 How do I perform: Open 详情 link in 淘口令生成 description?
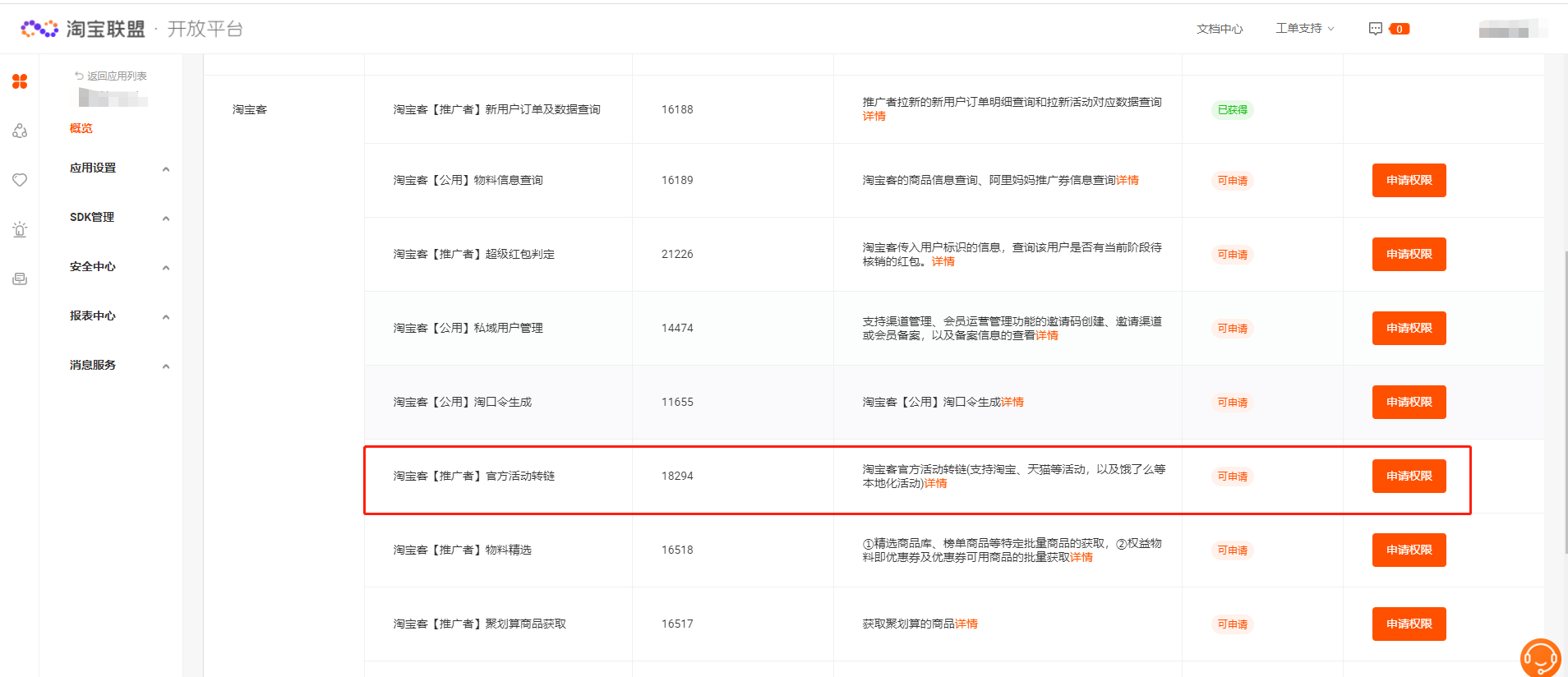click(x=1012, y=402)
